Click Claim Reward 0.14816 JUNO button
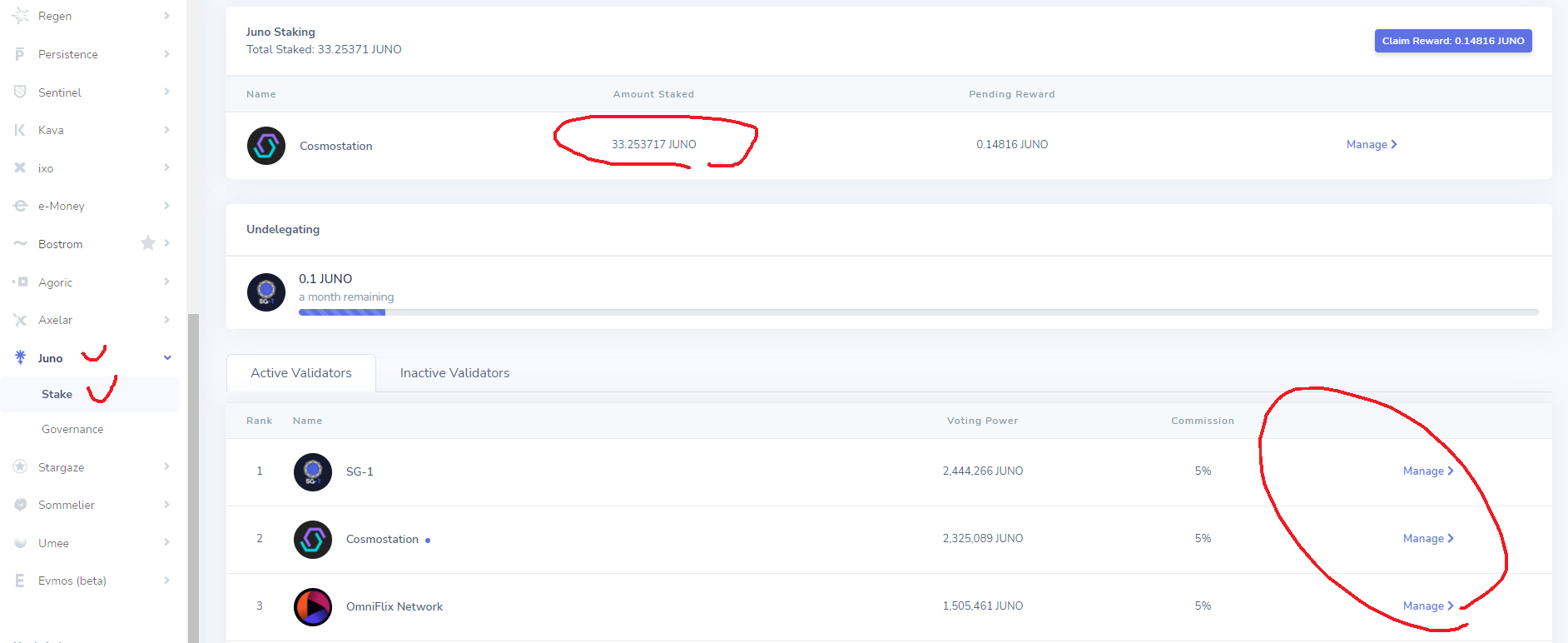The height and width of the screenshot is (643, 1568). pos(1453,41)
